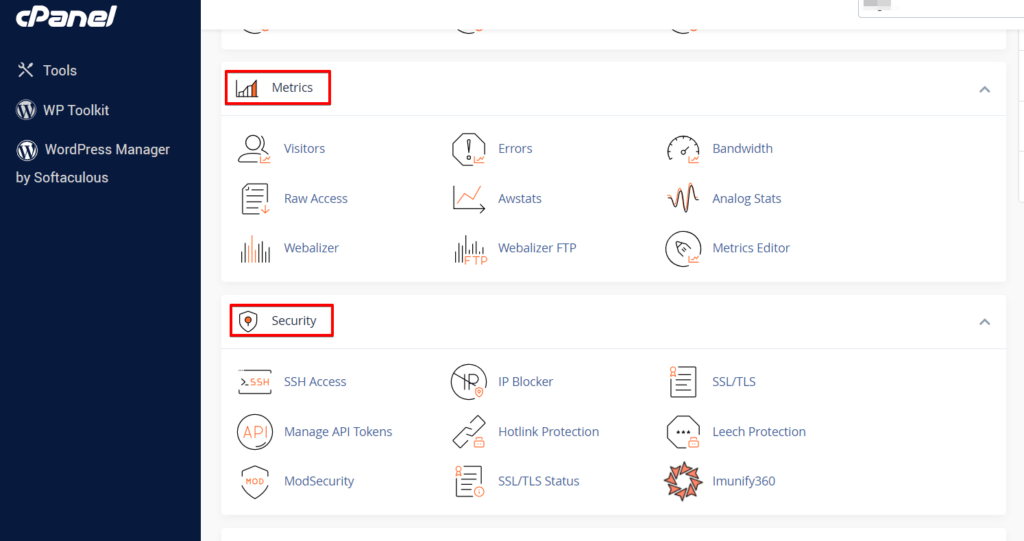1024x541 pixels.
Task: Open the Visitors link
Action: coord(304,148)
